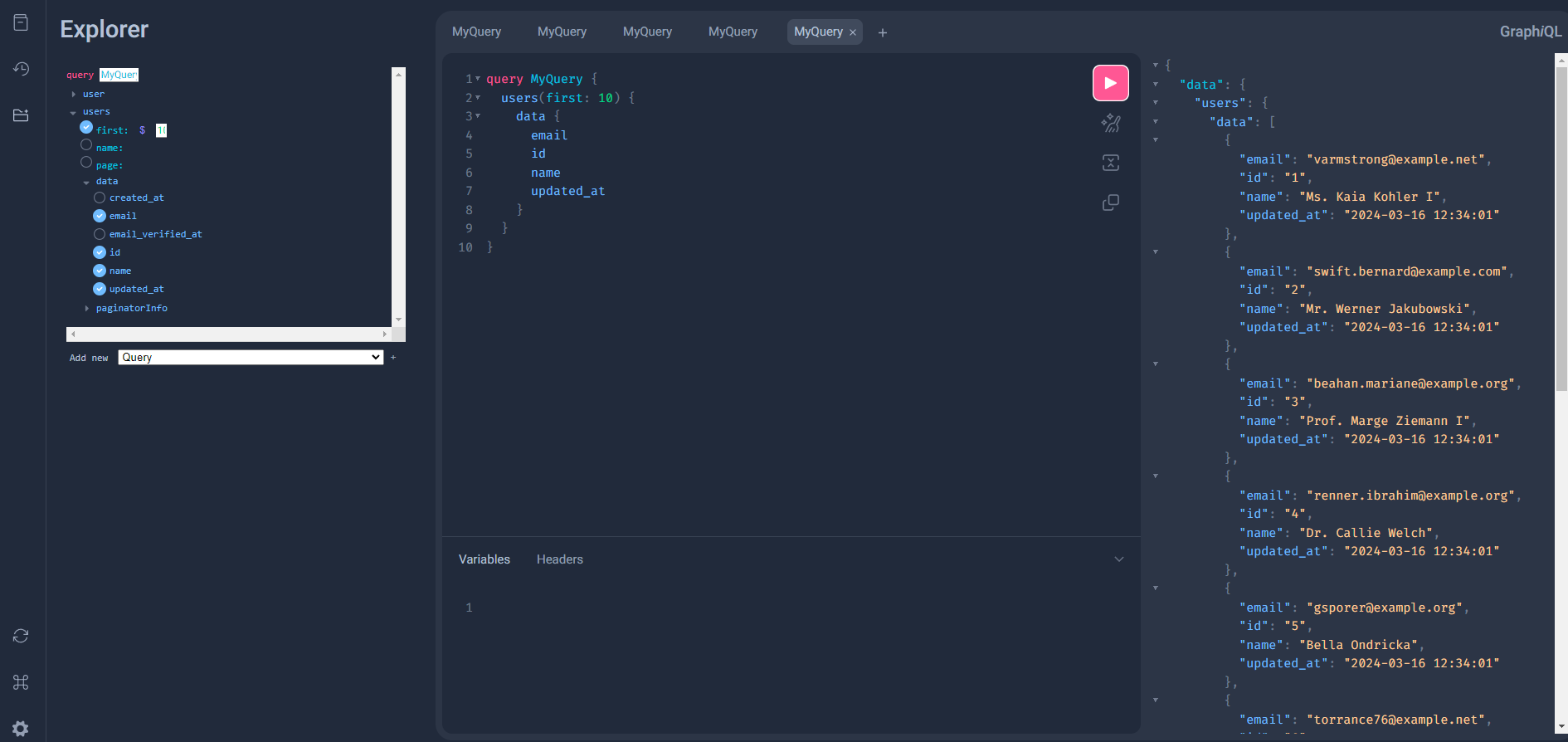Fold data block at line 3
The width and height of the screenshot is (1568, 742).
[478, 115]
